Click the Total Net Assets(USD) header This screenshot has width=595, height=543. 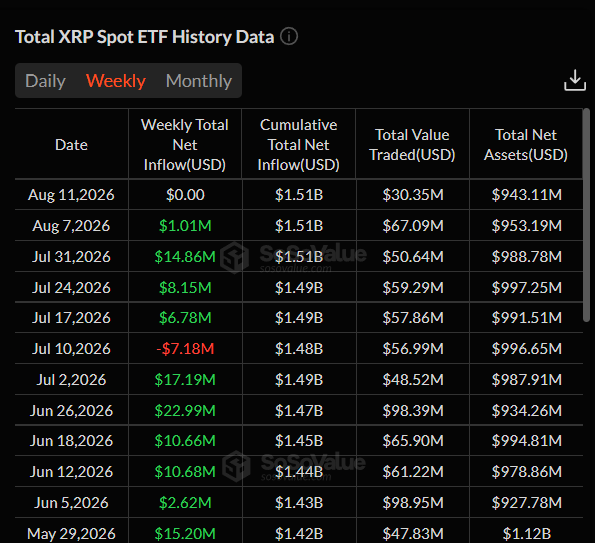526,145
